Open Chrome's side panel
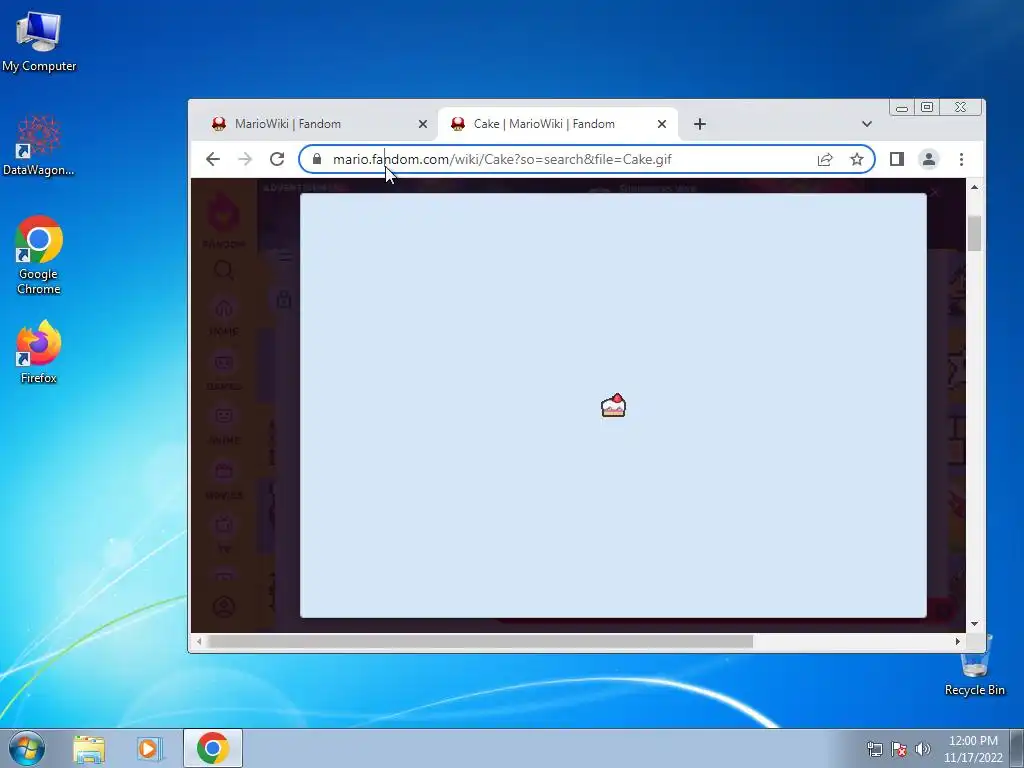Screen dimensions: 1024x768 point(897,159)
